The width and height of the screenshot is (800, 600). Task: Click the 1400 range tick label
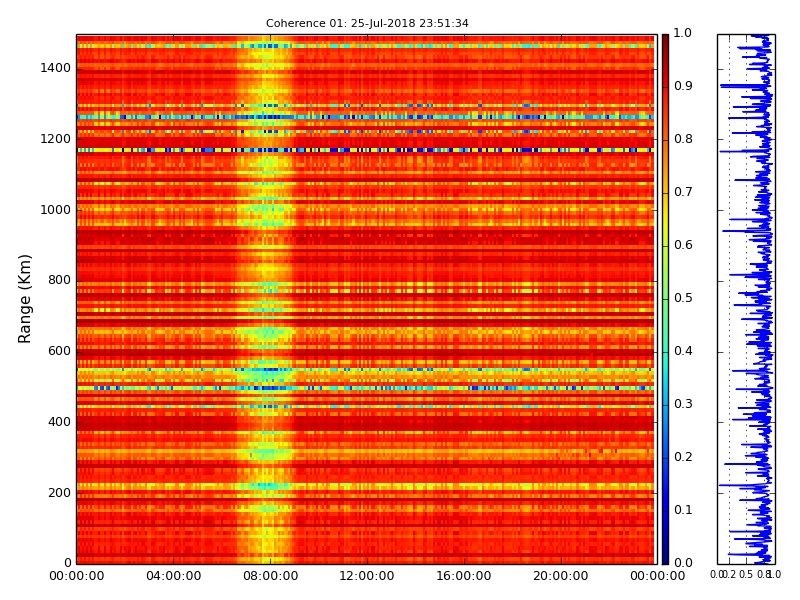[x=55, y=68]
